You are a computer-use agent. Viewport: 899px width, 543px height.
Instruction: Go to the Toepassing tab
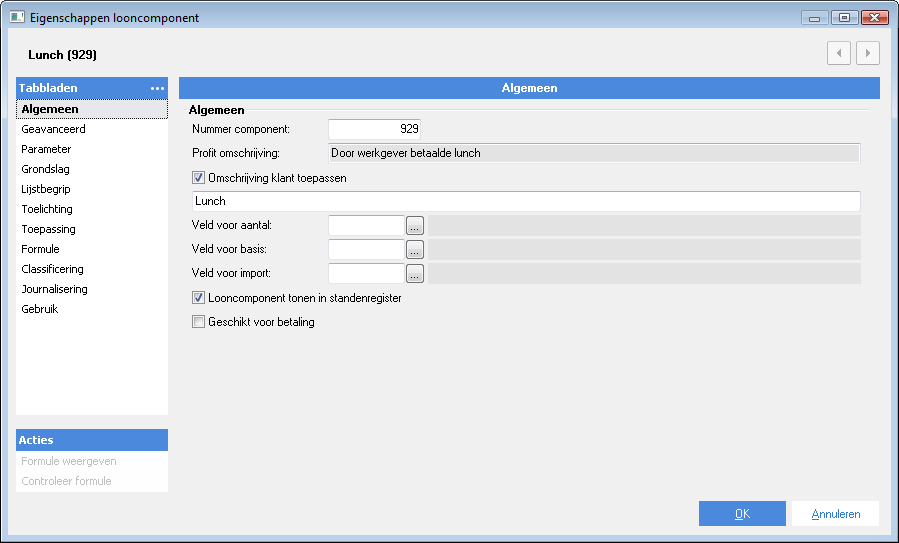(x=92, y=229)
